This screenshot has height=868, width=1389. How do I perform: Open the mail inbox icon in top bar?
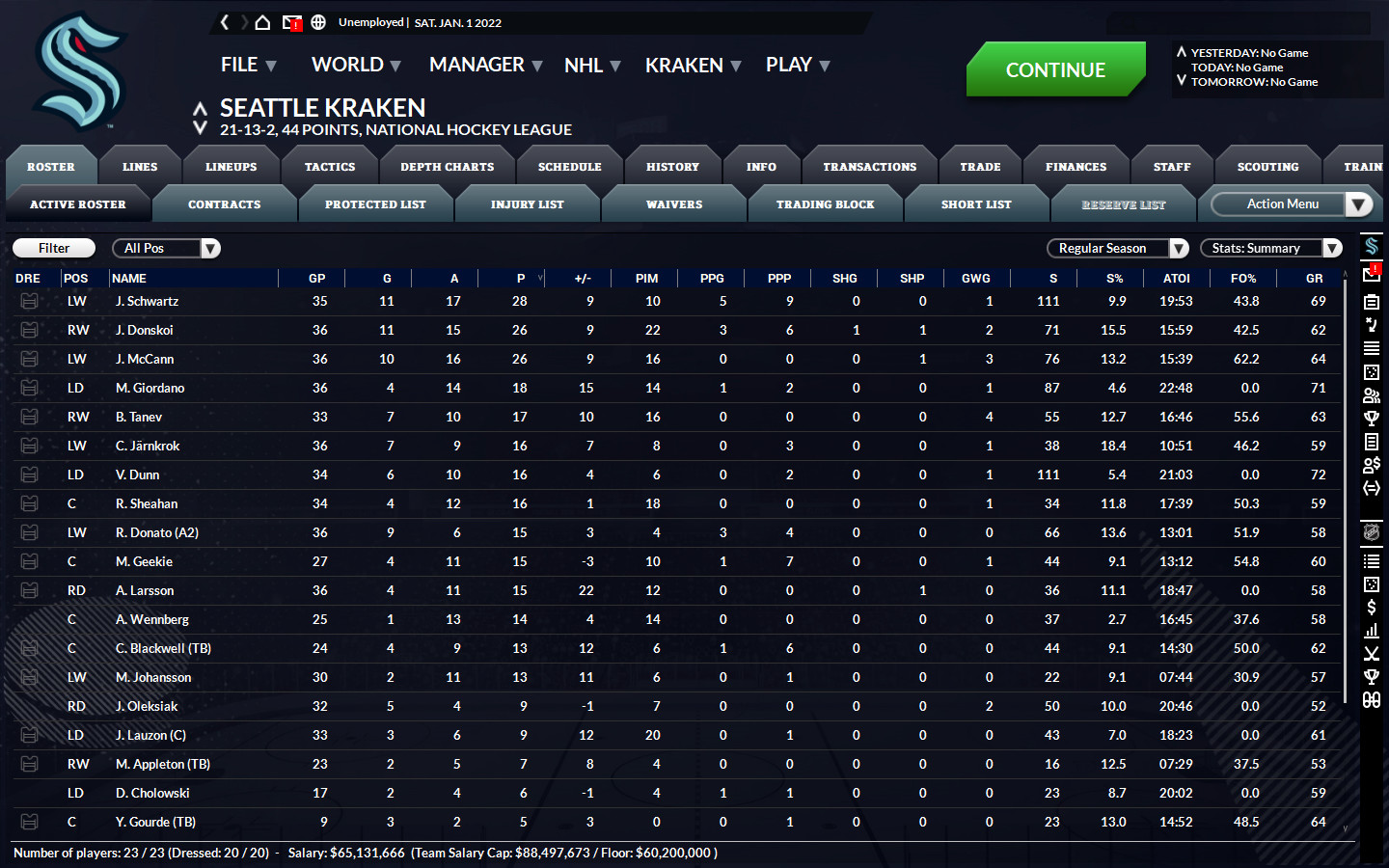click(291, 22)
